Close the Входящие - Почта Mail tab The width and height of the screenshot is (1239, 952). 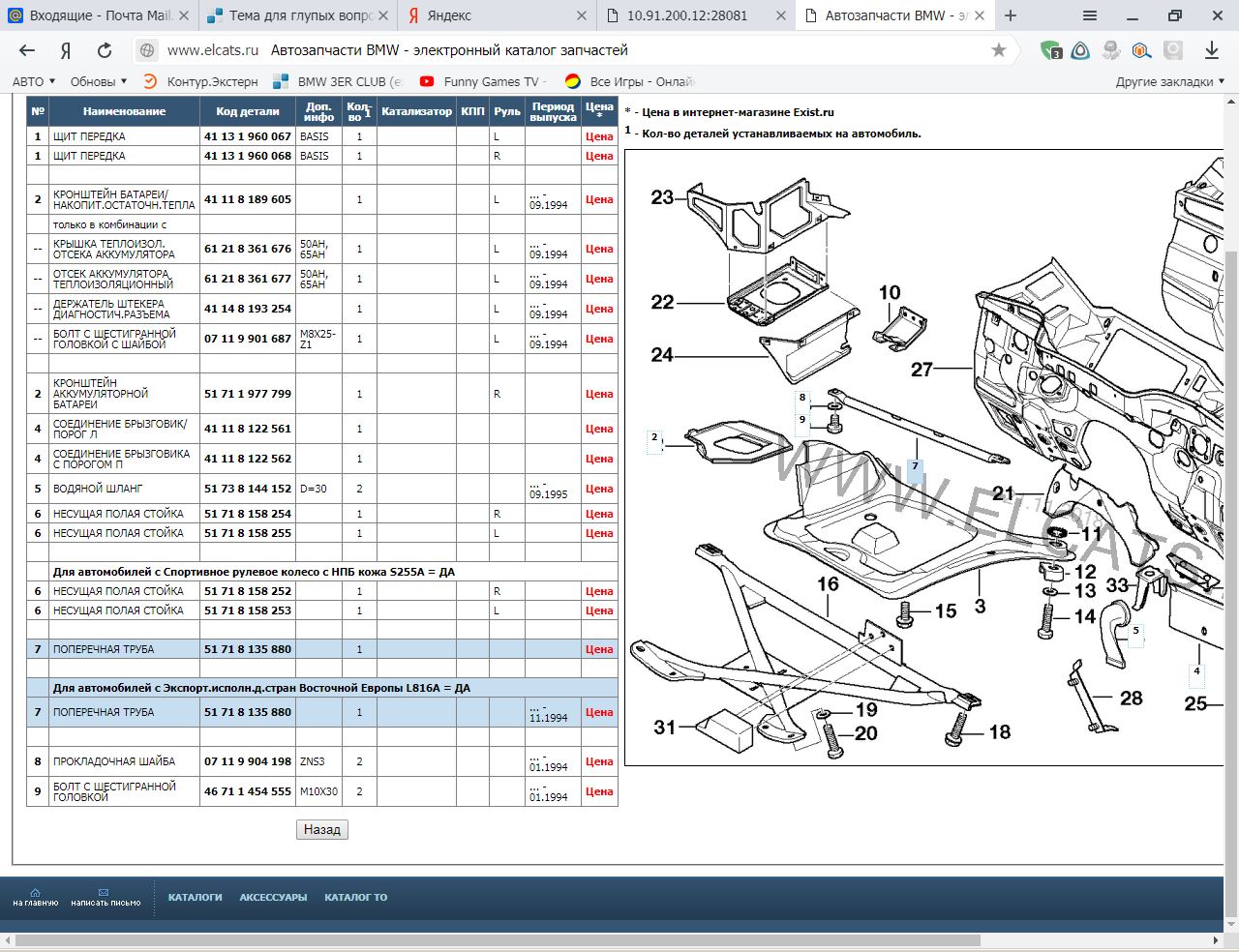(184, 15)
